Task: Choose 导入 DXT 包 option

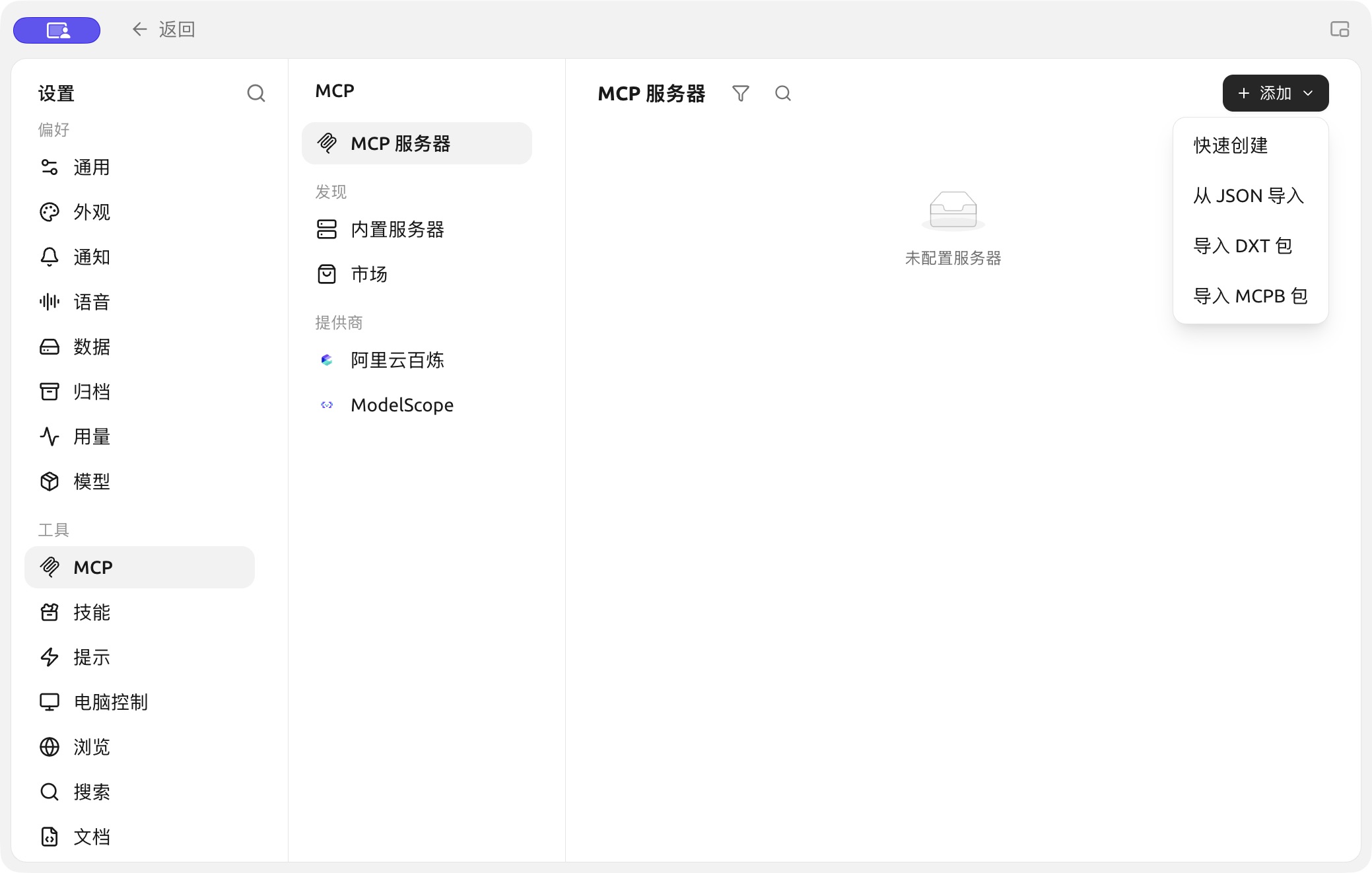Action: point(1251,246)
